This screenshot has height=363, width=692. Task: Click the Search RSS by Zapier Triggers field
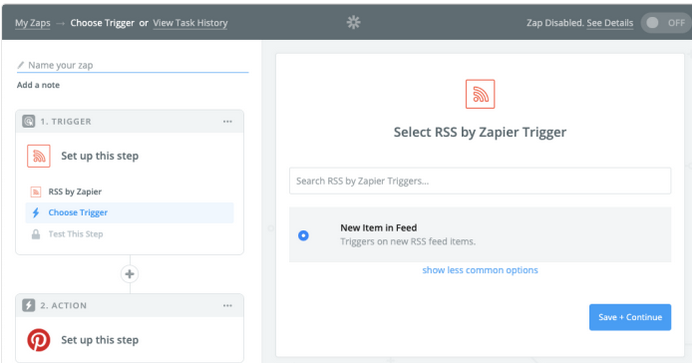click(480, 181)
